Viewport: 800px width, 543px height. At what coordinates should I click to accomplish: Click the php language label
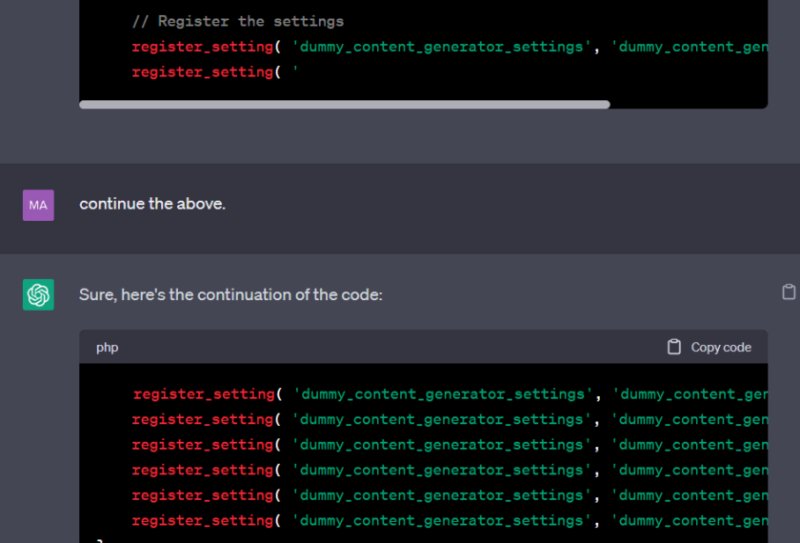[x=107, y=348]
